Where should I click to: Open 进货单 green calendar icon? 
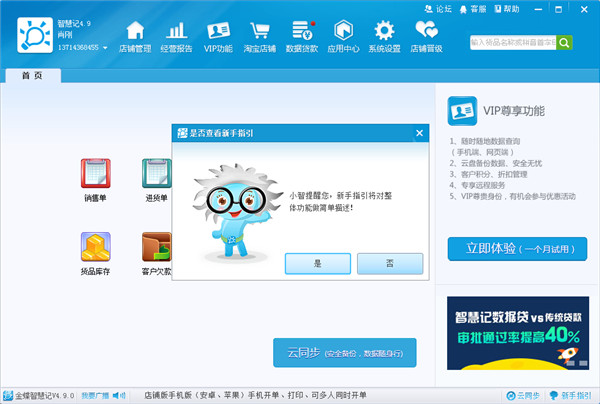[x=157, y=173]
